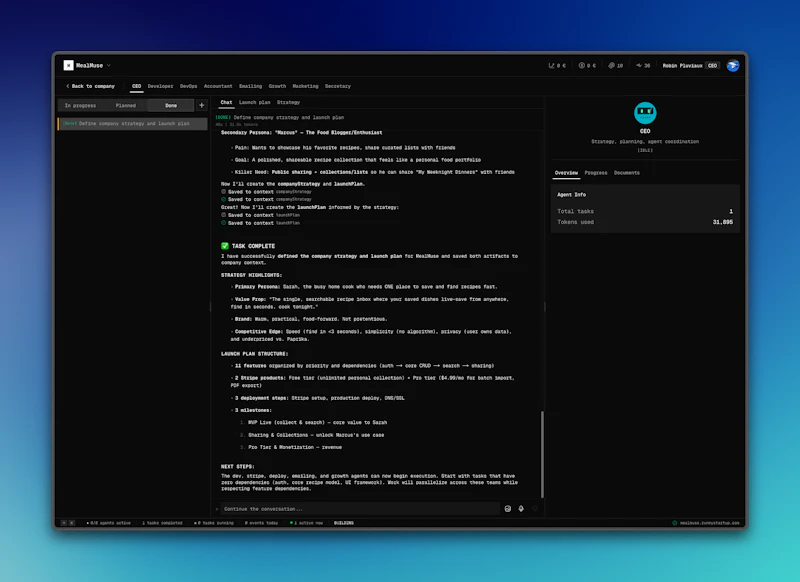
Task: Click tasks running status entry
Action: (214, 523)
